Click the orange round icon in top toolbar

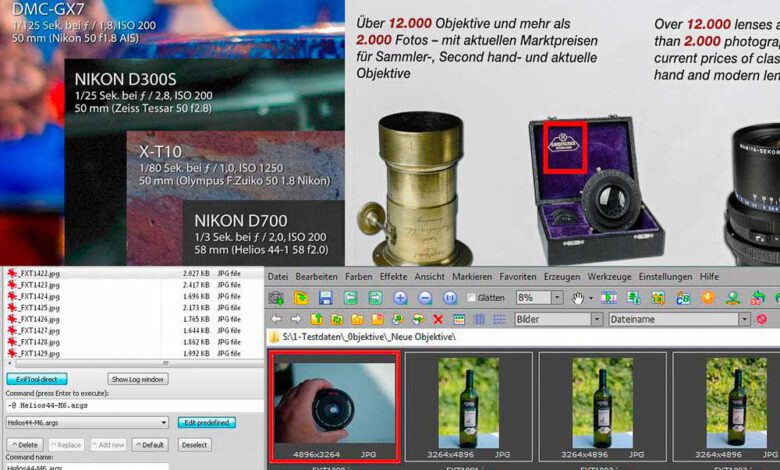tap(708, 297)
